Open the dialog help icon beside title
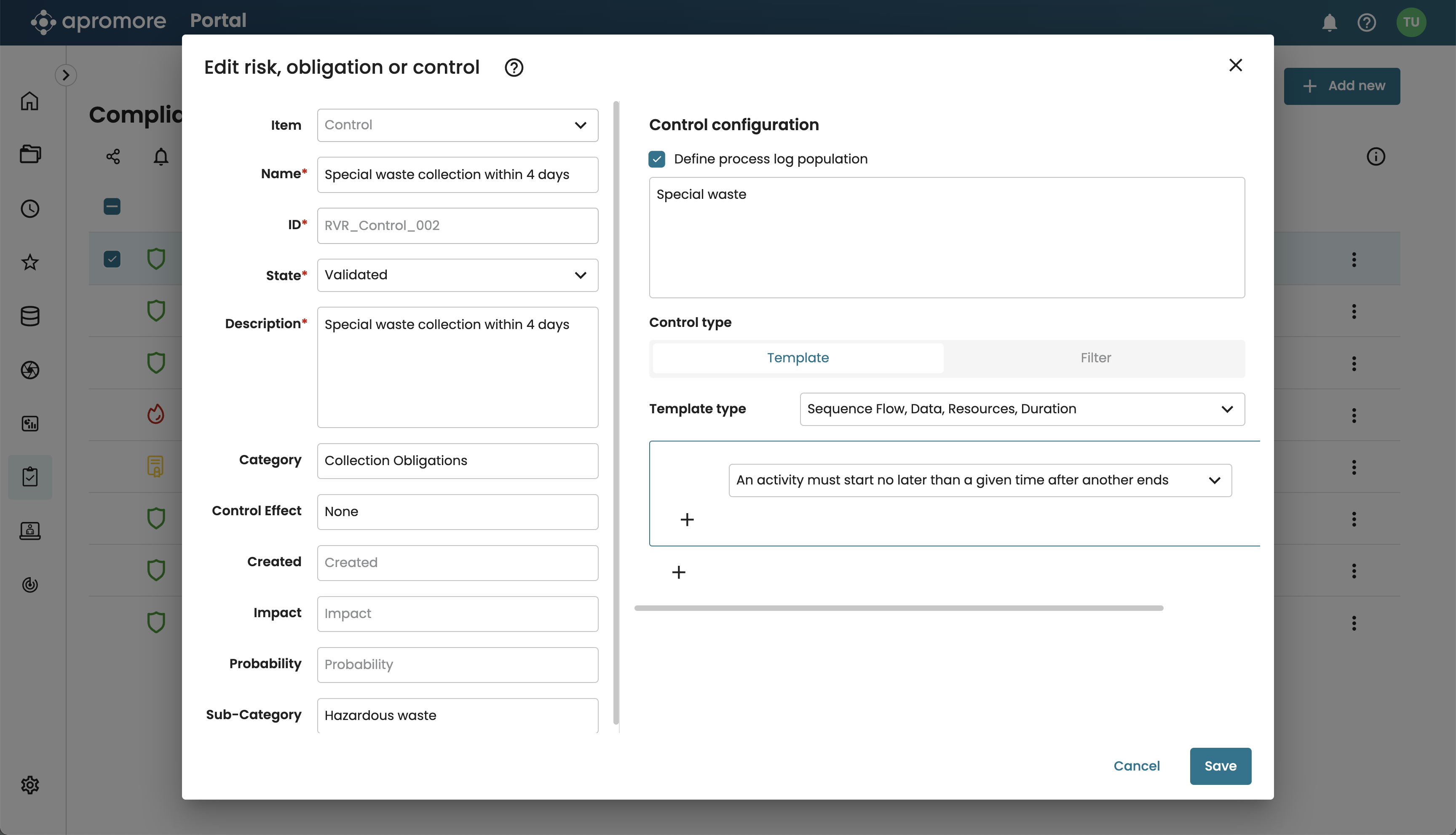 (x=514, y=68)
